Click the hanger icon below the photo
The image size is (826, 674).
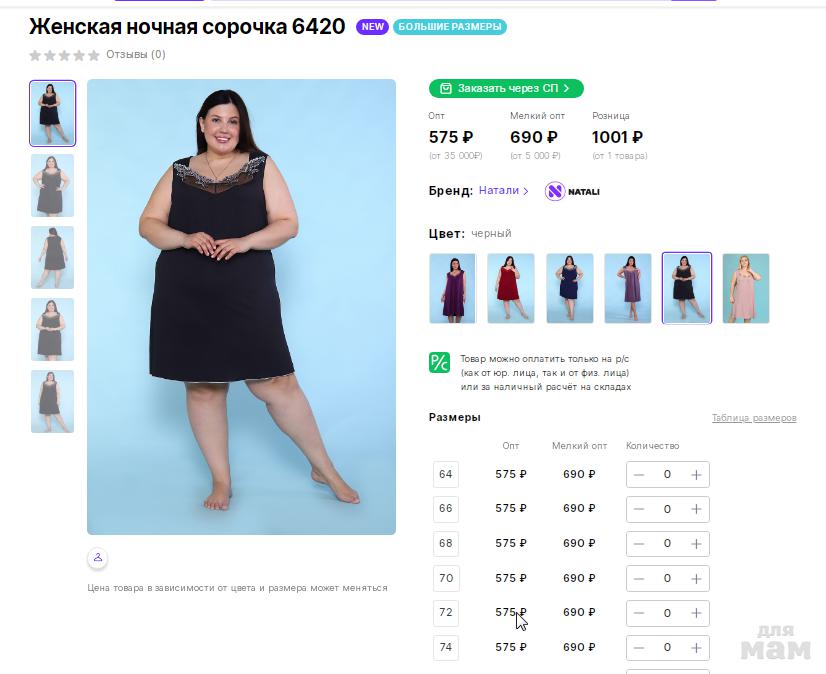(97, 557)
